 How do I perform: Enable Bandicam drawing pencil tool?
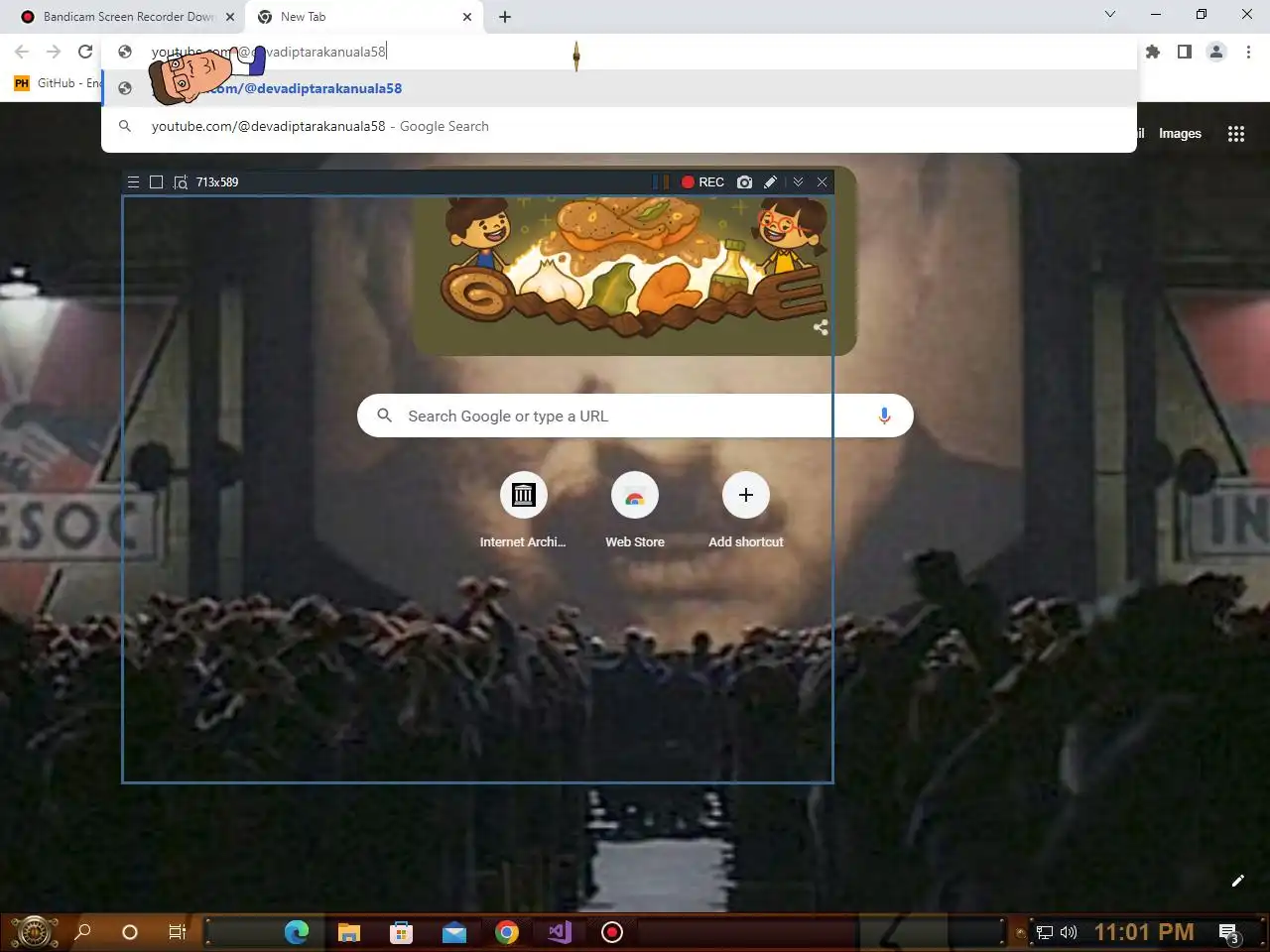coord(771,182)
